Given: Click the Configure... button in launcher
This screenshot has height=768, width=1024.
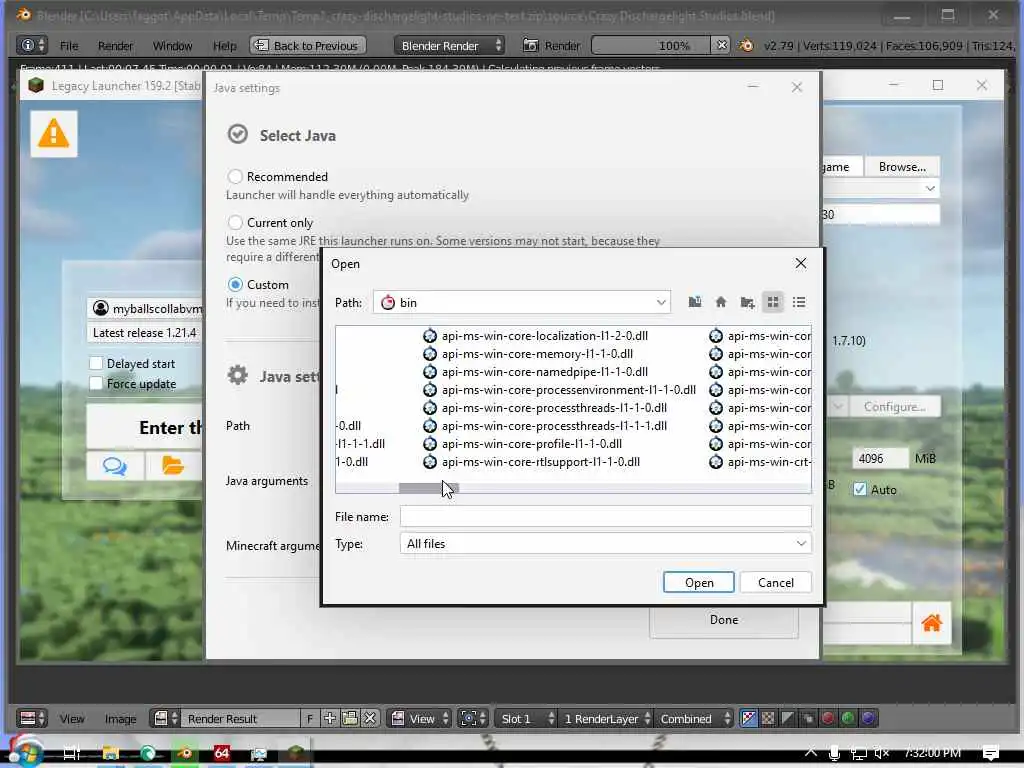Looking at the screenshot, I should coord(894,407).
